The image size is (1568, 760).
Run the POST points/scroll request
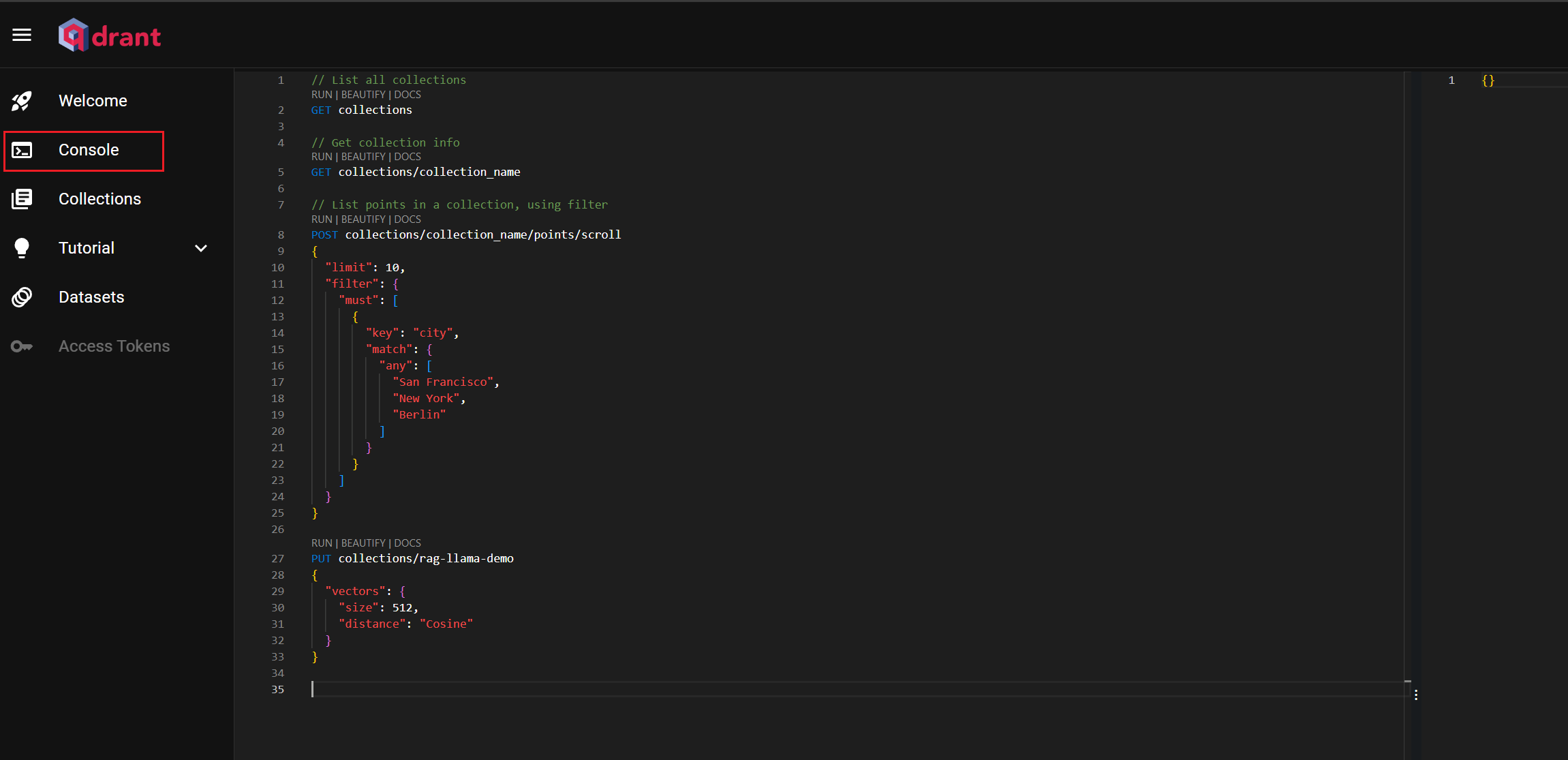(322, 219)
